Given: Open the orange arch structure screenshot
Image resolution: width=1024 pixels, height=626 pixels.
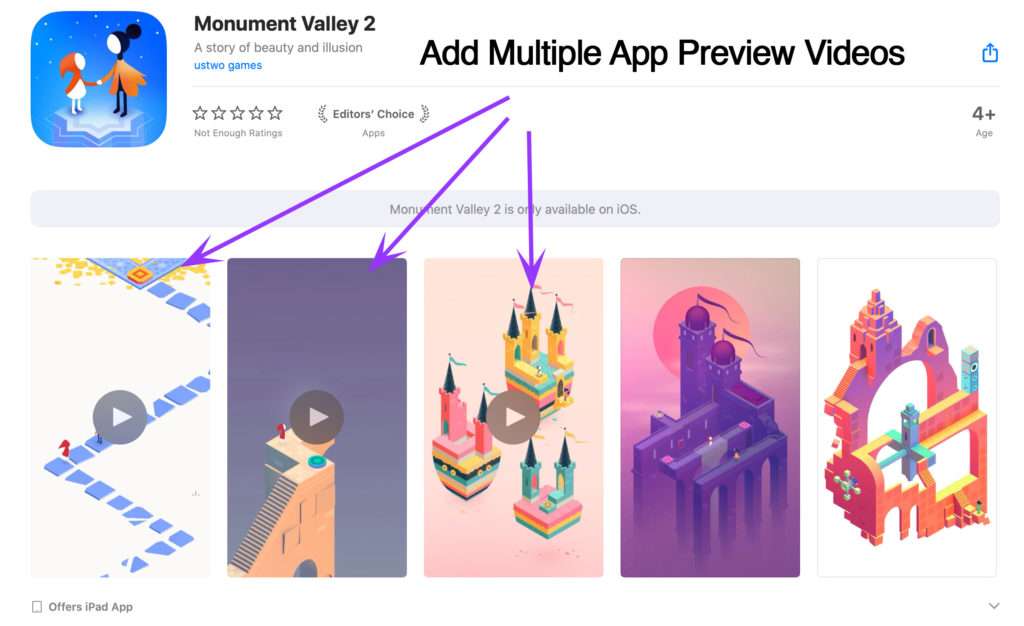Looking at the screenshot, I should (907, 417).
